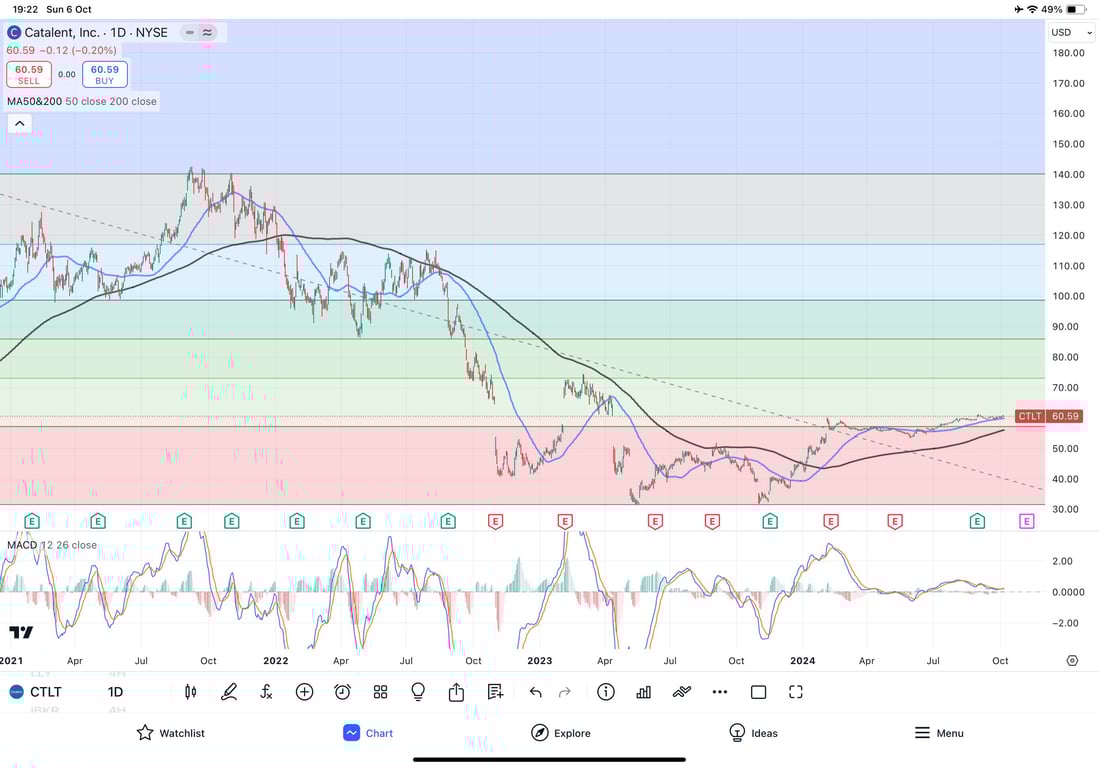Screen dimensions: 1099x768
Task: Open the fx indicators menu
Action: 266,692
